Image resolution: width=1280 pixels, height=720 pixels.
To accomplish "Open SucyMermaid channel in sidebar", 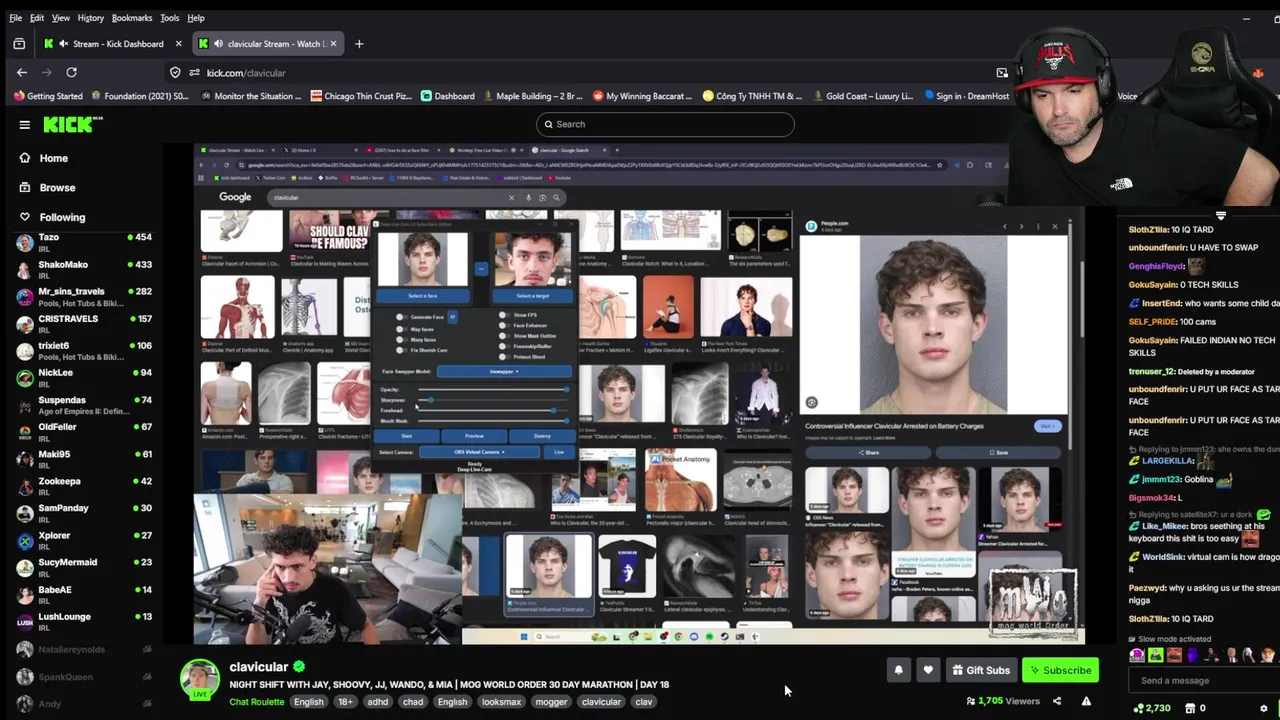I will click(x=84, y=568).
